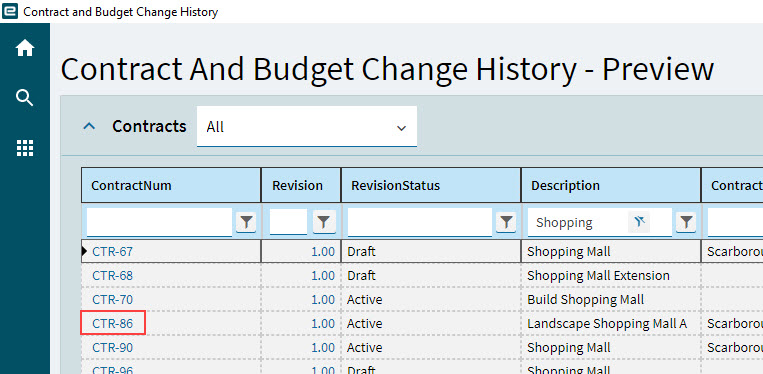This screenshot has height=374, width=763.
Task: Open contract link CTR-68
Action: click(112, 275)
